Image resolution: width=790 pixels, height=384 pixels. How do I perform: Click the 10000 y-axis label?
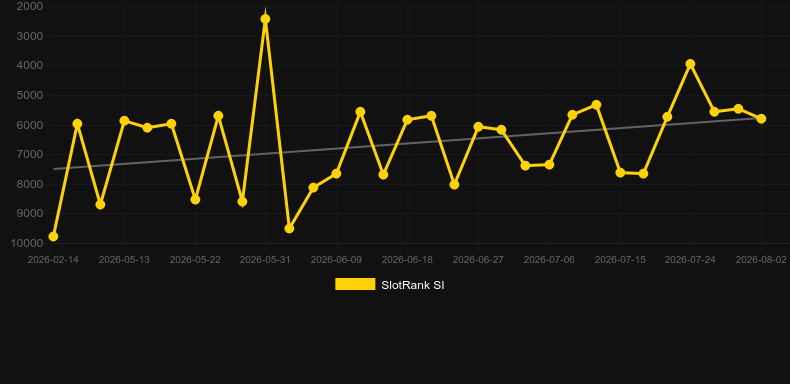[27, 243]
